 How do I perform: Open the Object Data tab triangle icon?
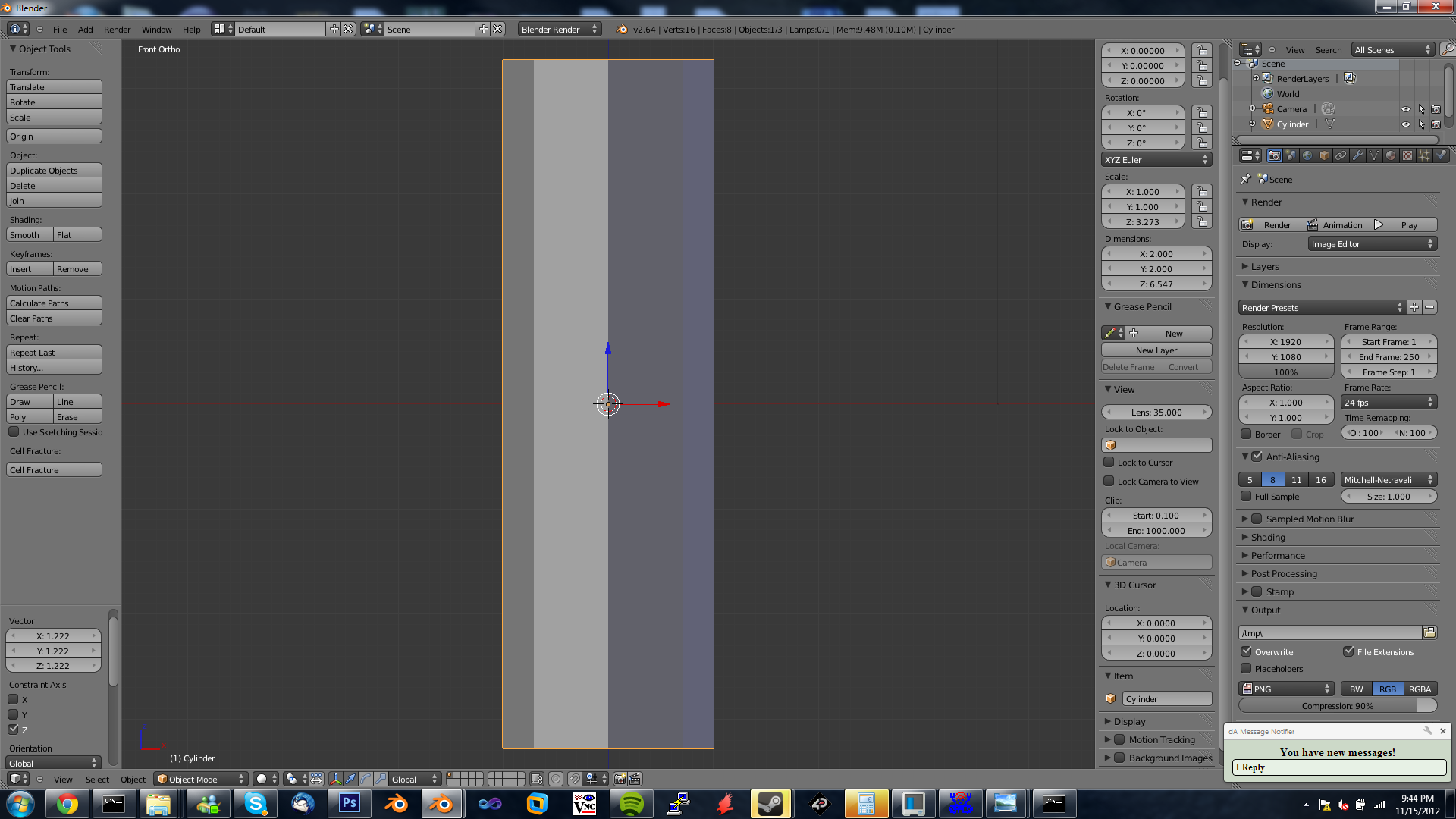[x=1374, y=155]
